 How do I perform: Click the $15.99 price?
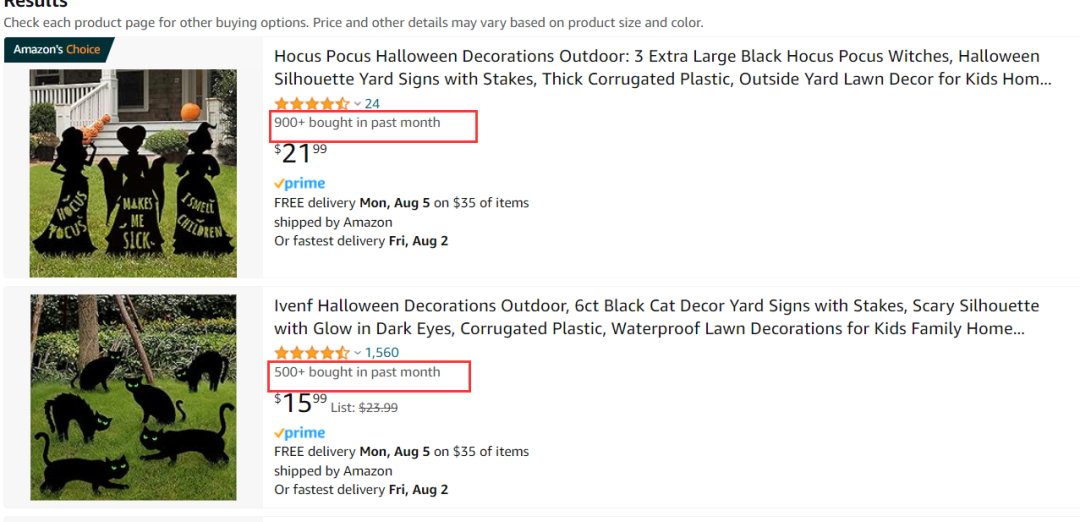click(x=300, y=402)
